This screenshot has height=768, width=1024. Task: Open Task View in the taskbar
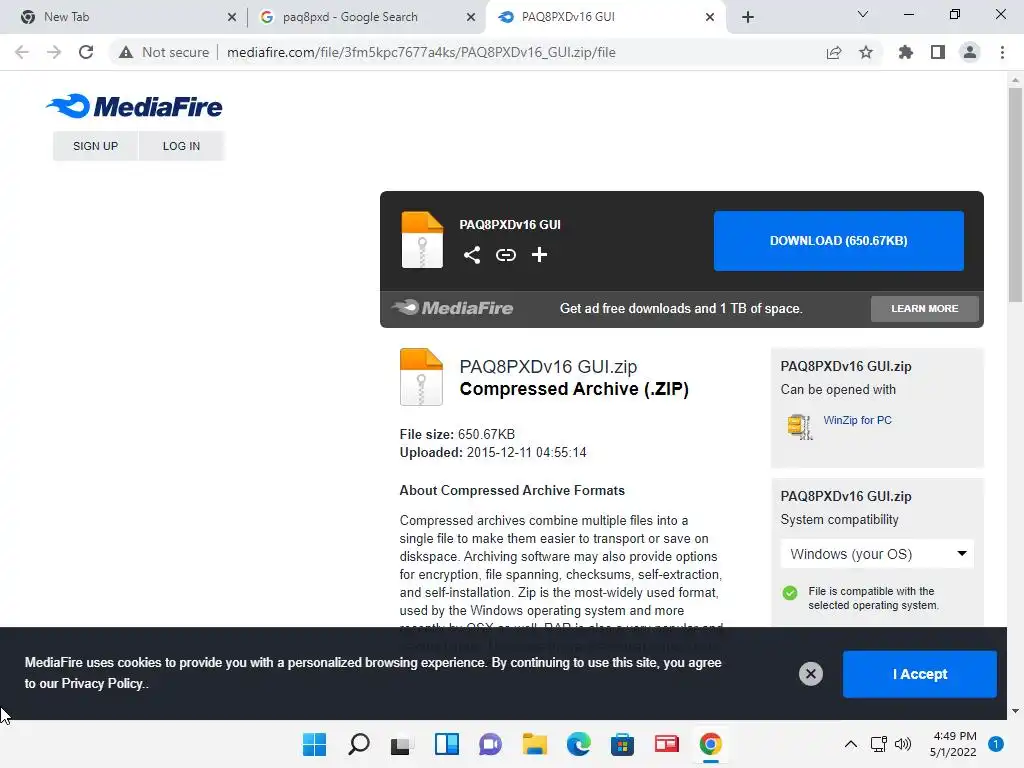coord(402,744)
